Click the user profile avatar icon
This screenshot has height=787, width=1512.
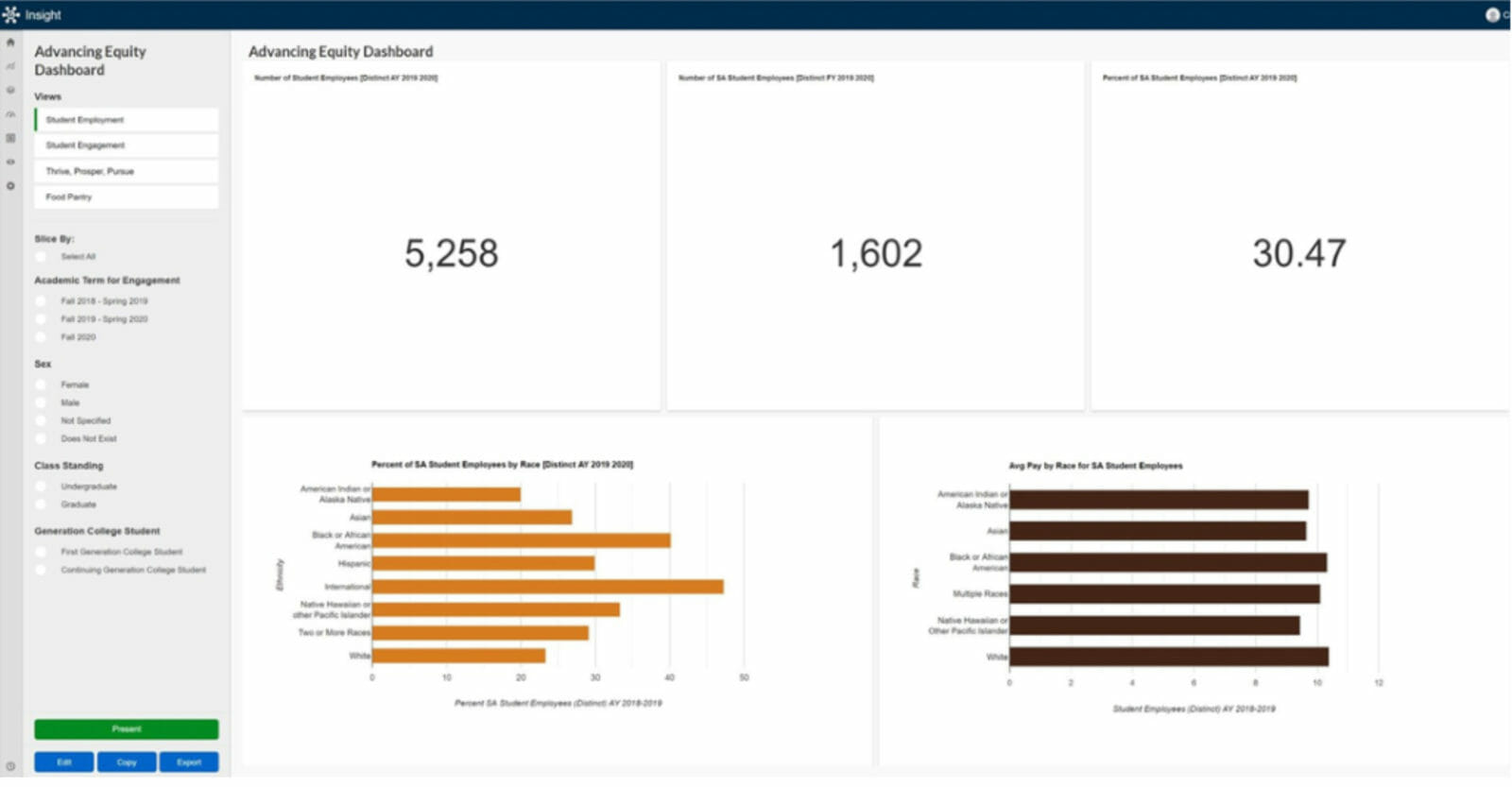coord(1492,14)
